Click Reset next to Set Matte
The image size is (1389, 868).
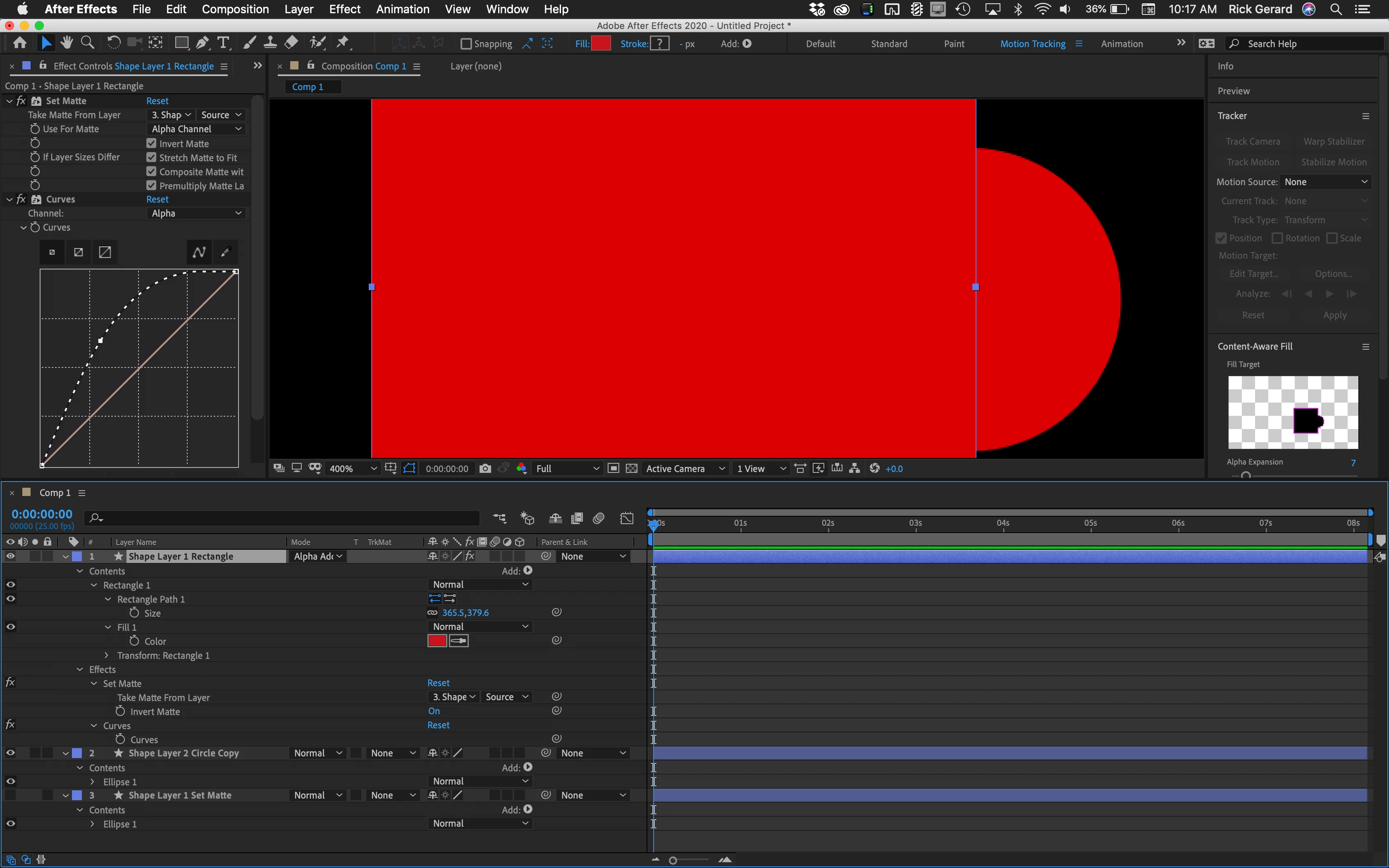click(157, 101)
